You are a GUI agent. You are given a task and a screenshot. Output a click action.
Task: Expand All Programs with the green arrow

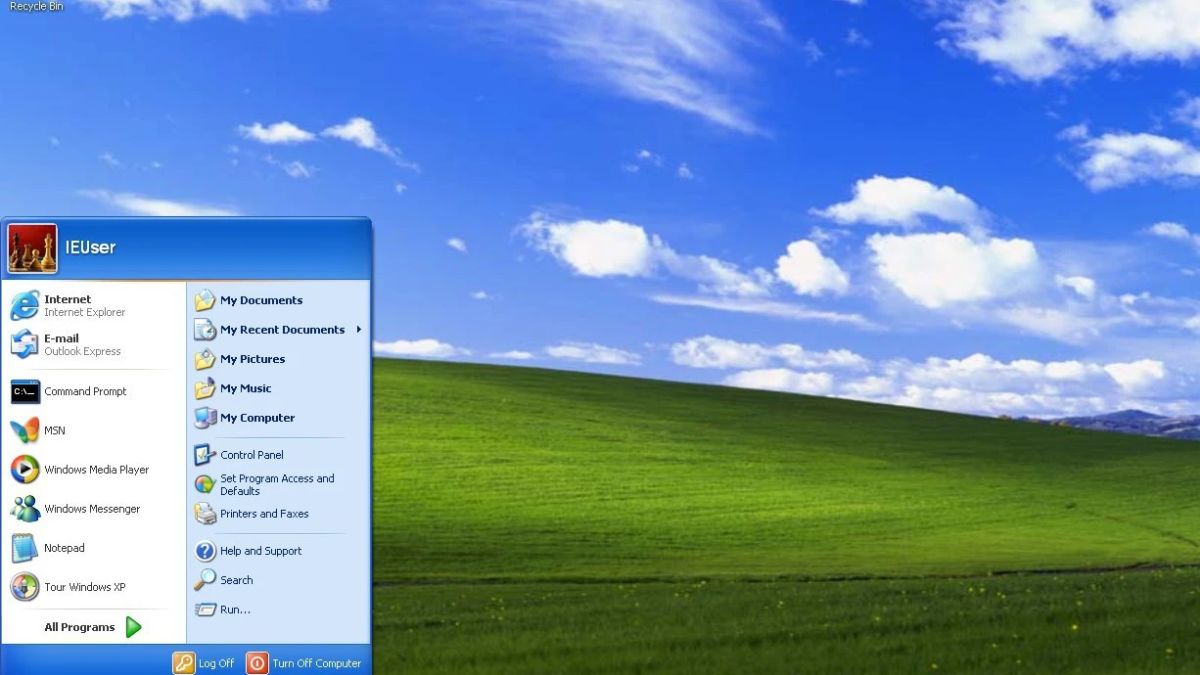134,627
